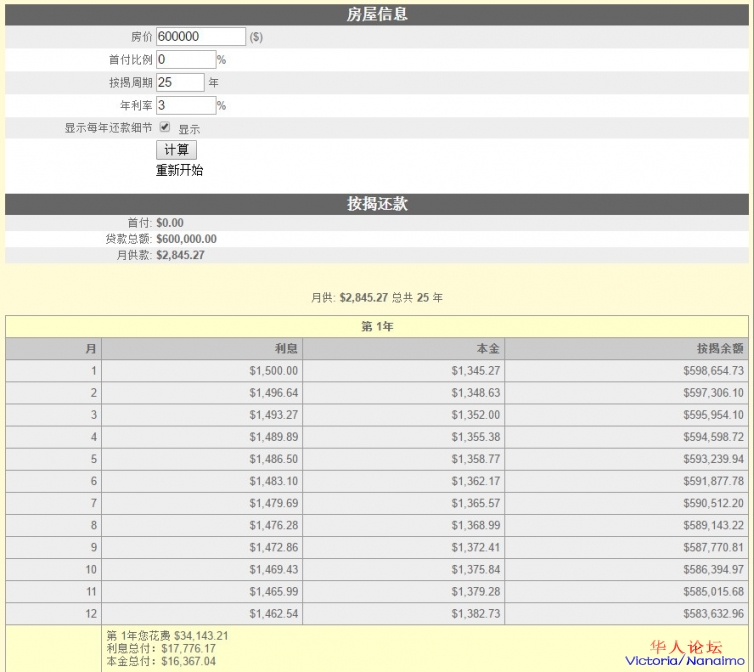Click the 重新开始 link
This screenshot has height=672, width=754.
[180, 171]
